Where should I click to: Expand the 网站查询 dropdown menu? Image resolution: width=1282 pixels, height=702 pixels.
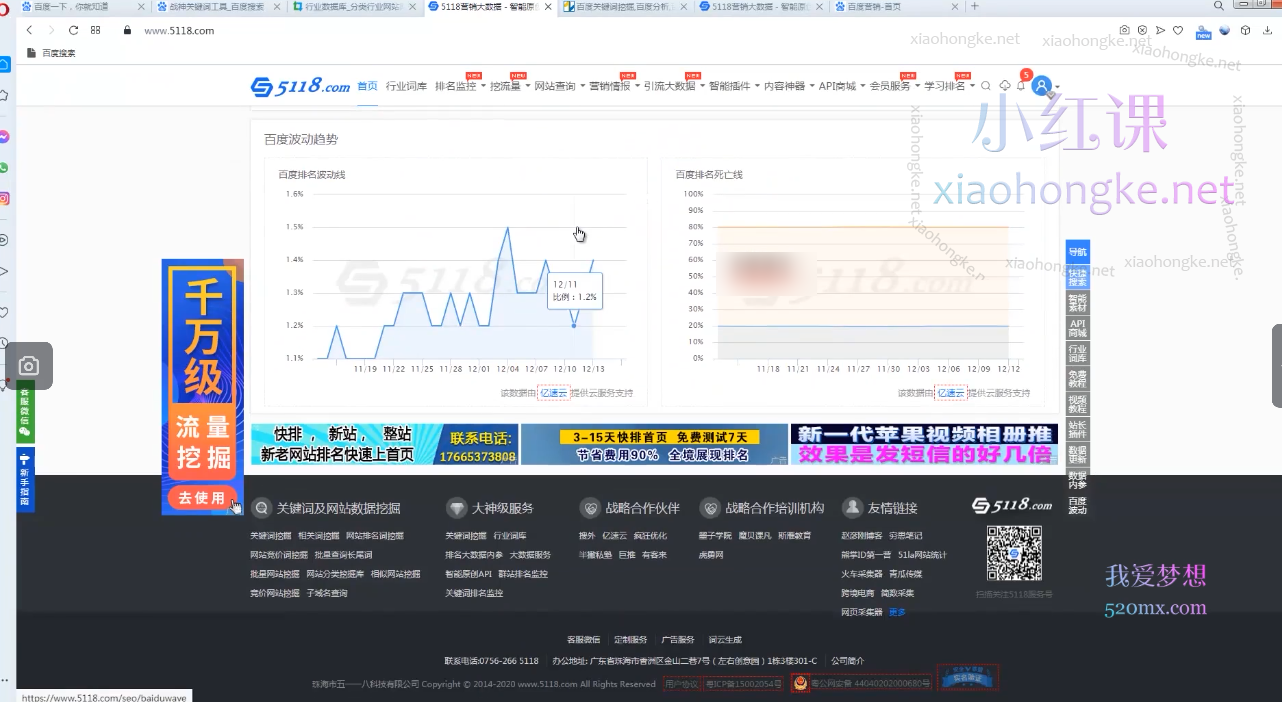(558, 86)
